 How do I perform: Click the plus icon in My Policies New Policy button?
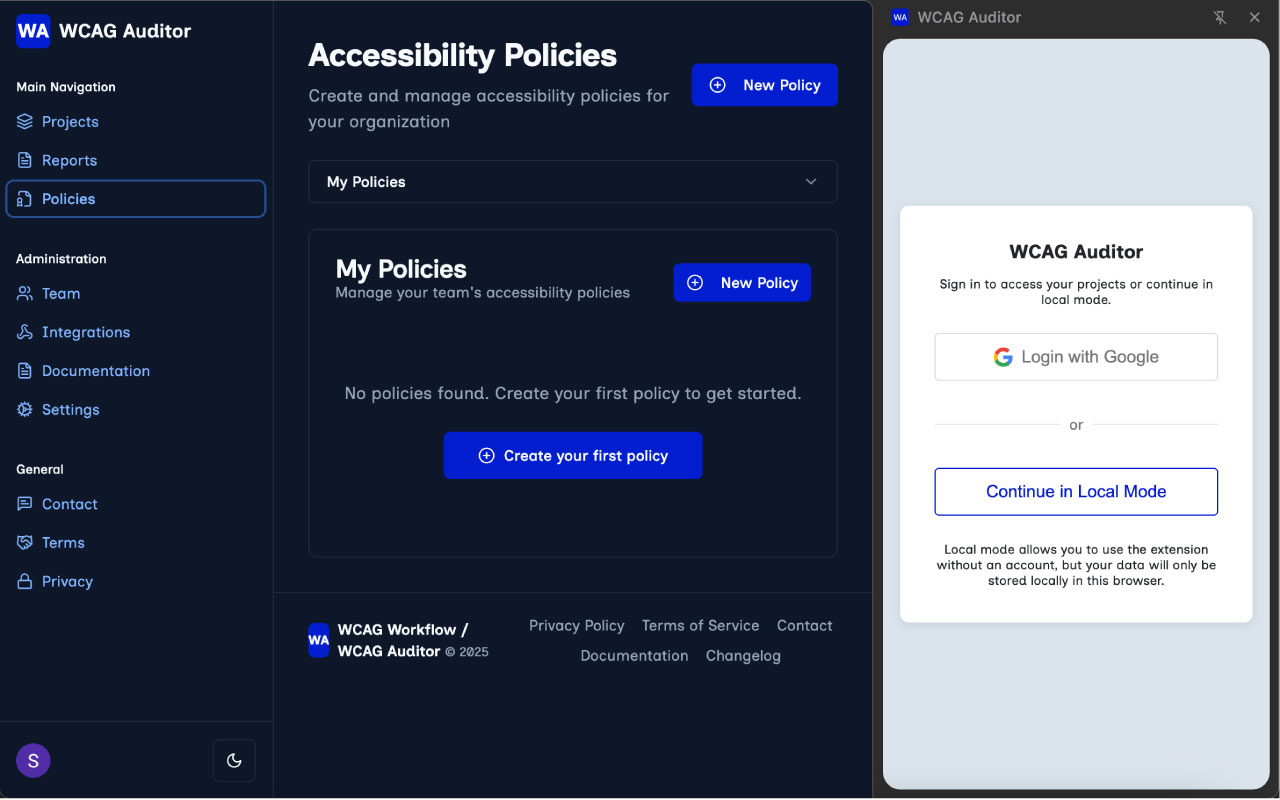pyautogui.click(x=695, y=283)
